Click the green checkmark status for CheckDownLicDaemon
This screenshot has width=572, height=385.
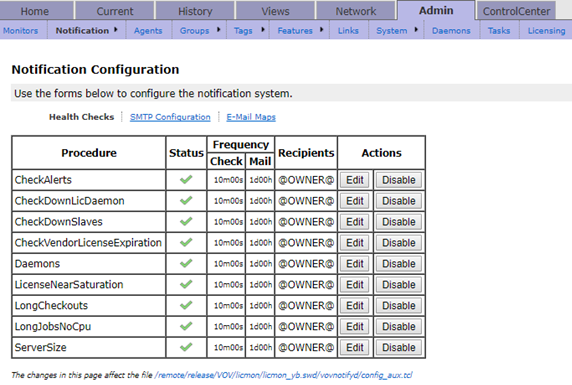pos(186,200)
